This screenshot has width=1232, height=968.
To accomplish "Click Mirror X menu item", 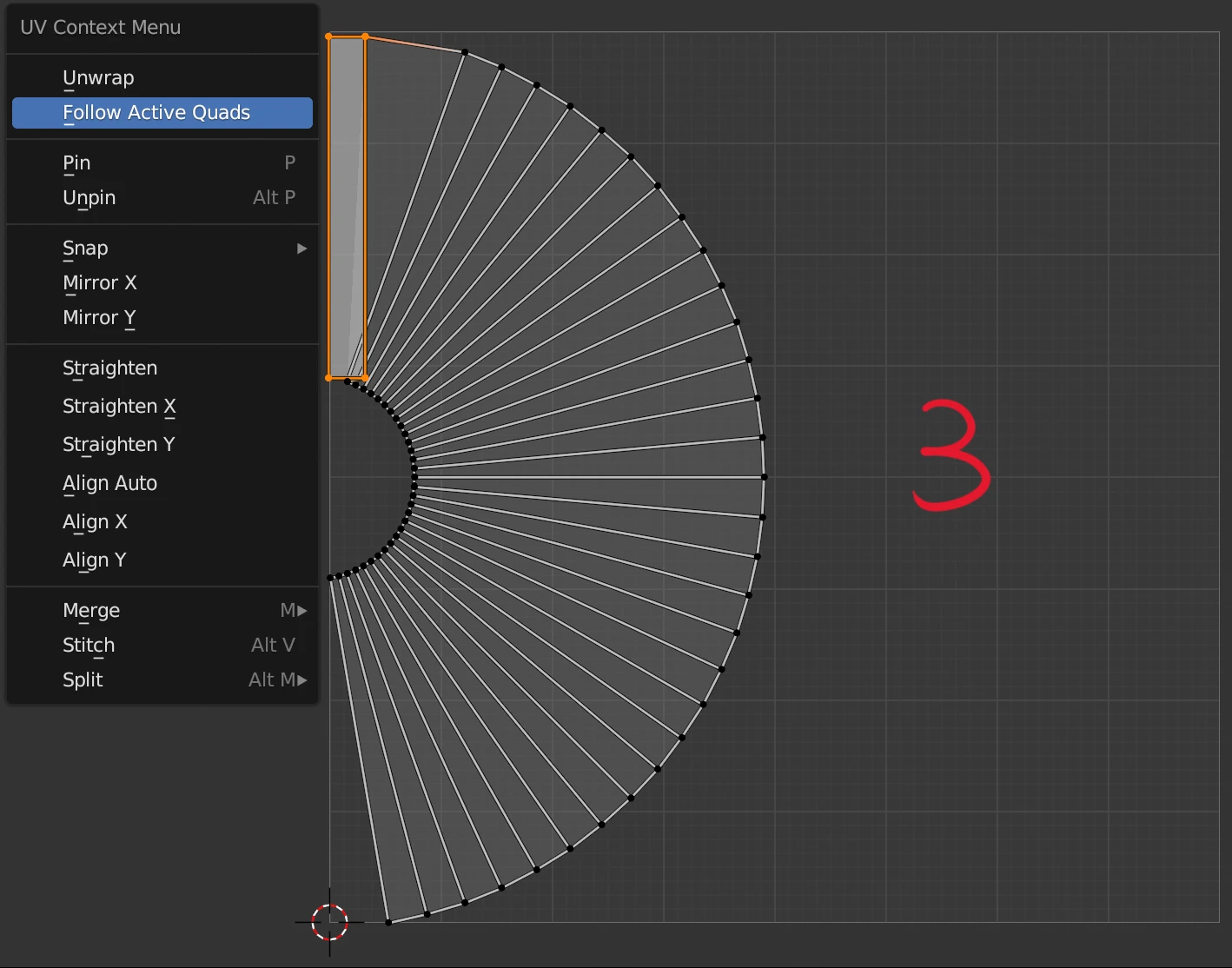I will point(99,283).
